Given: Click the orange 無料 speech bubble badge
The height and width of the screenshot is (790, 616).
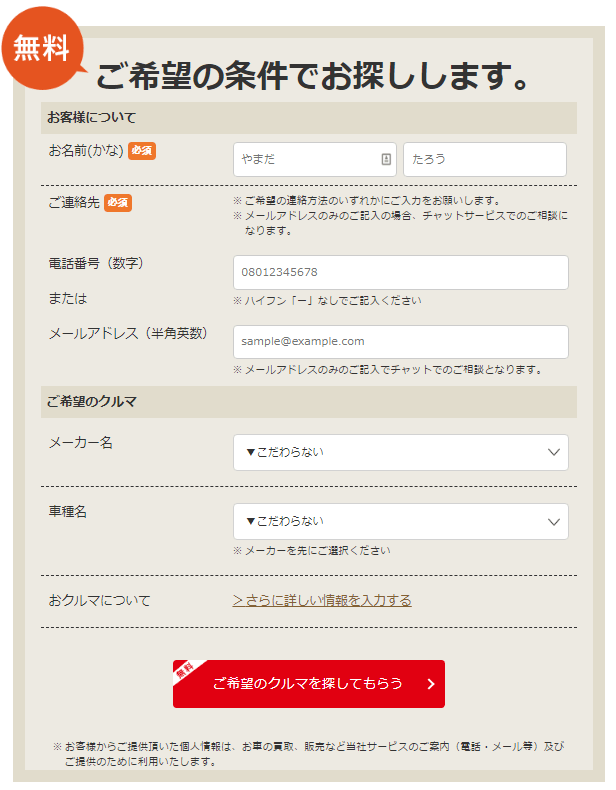Looking at the screenshot, I should pyautogui.click(x=43, y=49).
